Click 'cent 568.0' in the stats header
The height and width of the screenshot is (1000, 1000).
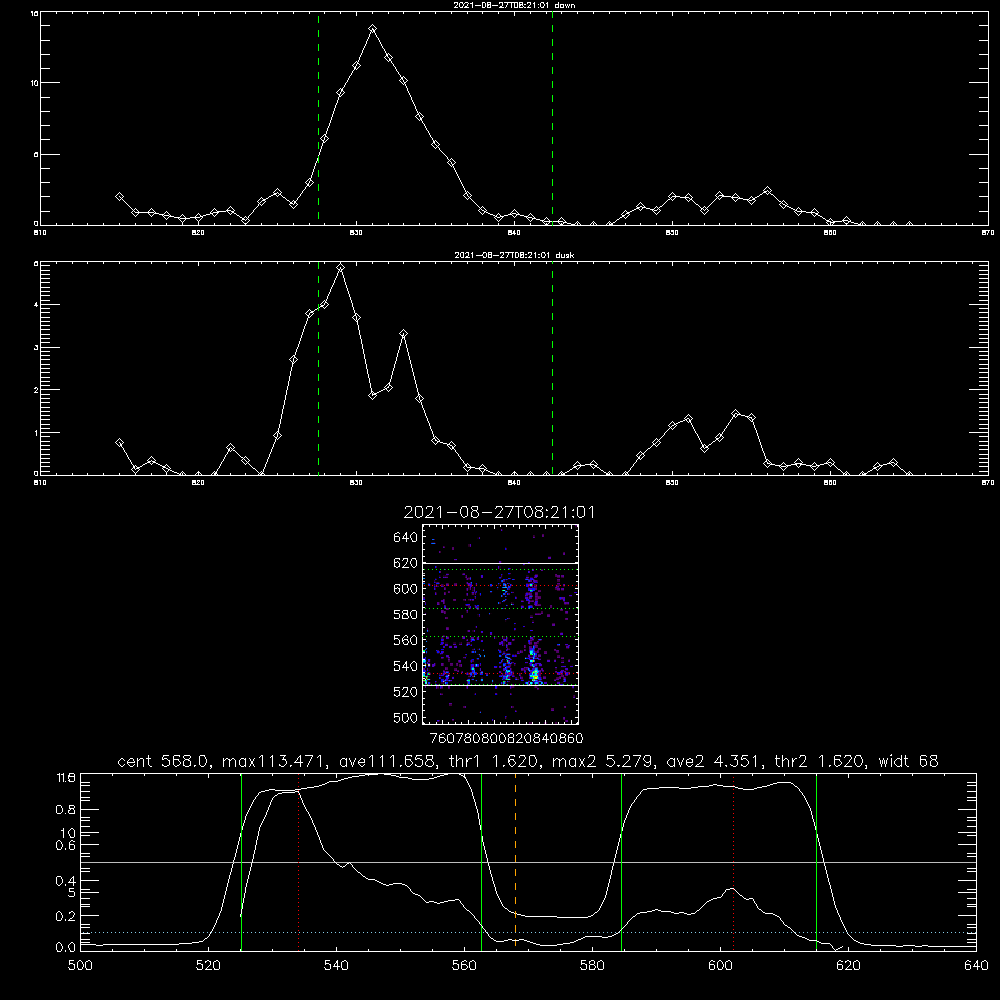click(162, 761)
